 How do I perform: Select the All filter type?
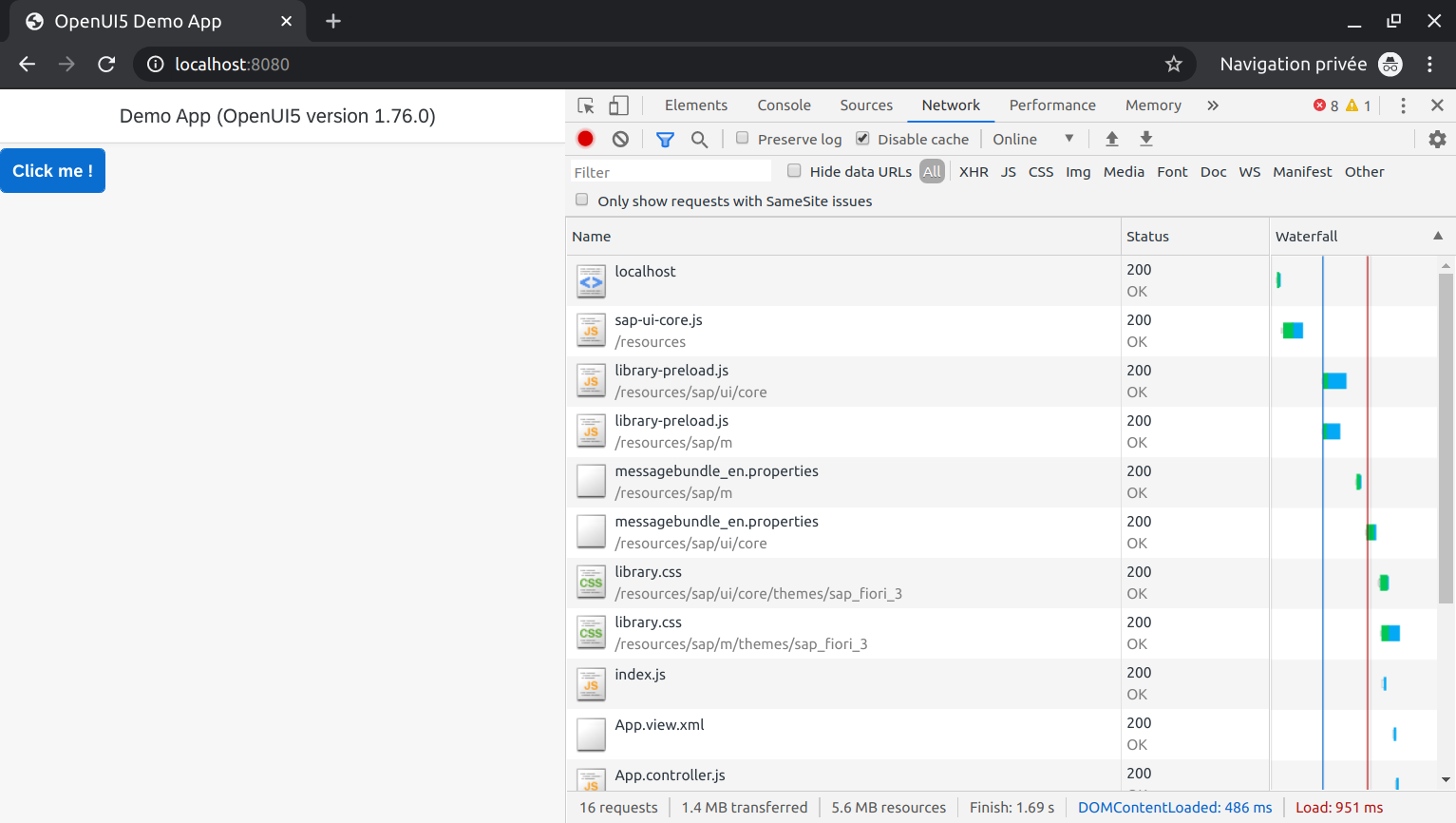coord(932,172)
